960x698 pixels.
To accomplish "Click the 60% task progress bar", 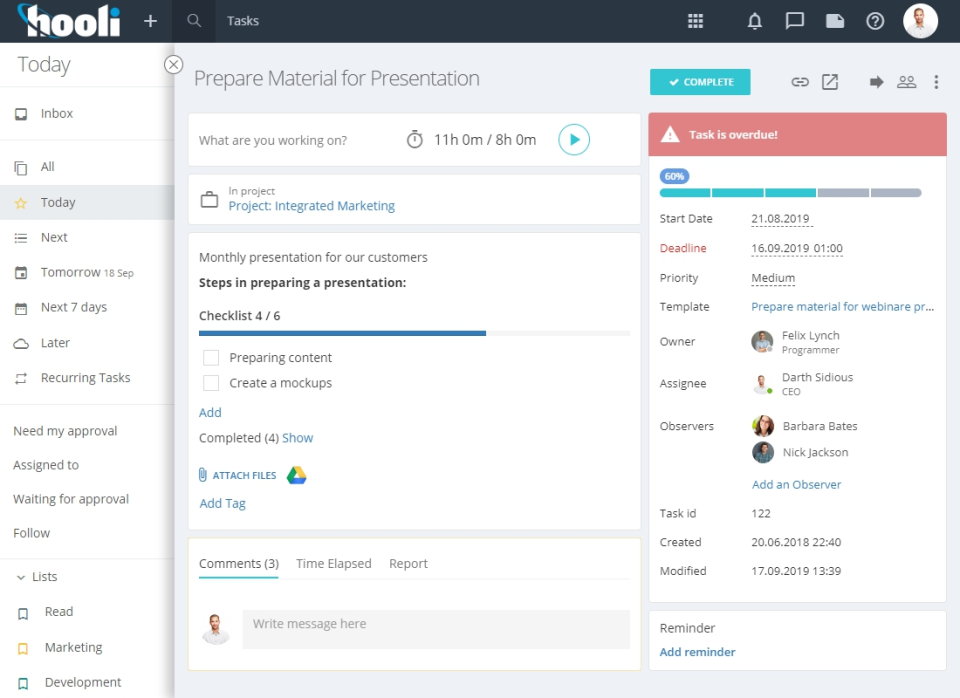I will point(790,192).
